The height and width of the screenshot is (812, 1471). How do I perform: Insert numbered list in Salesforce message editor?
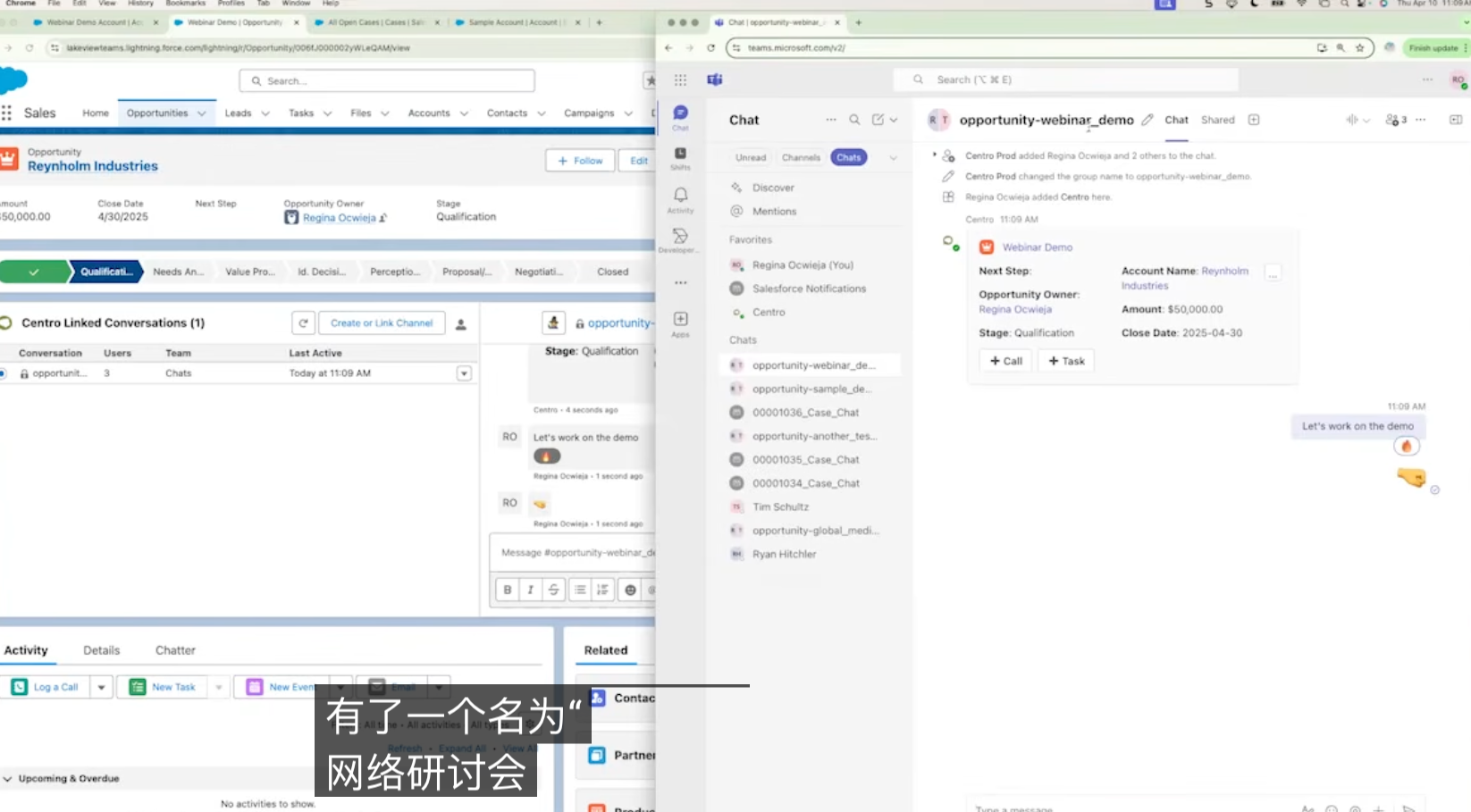click(x=603, y=590)
